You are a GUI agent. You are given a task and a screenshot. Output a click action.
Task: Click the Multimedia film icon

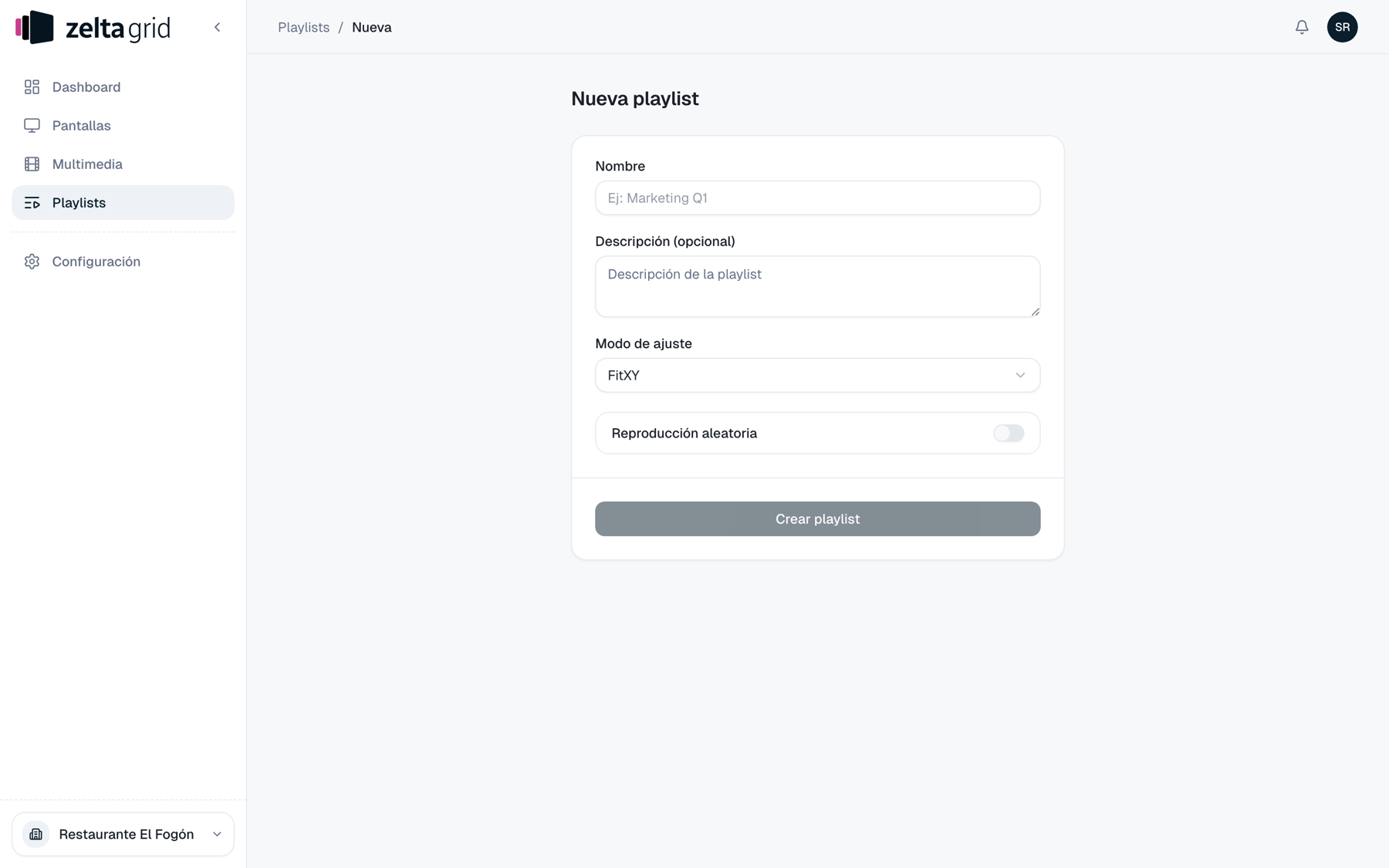(x=32, y=164)
